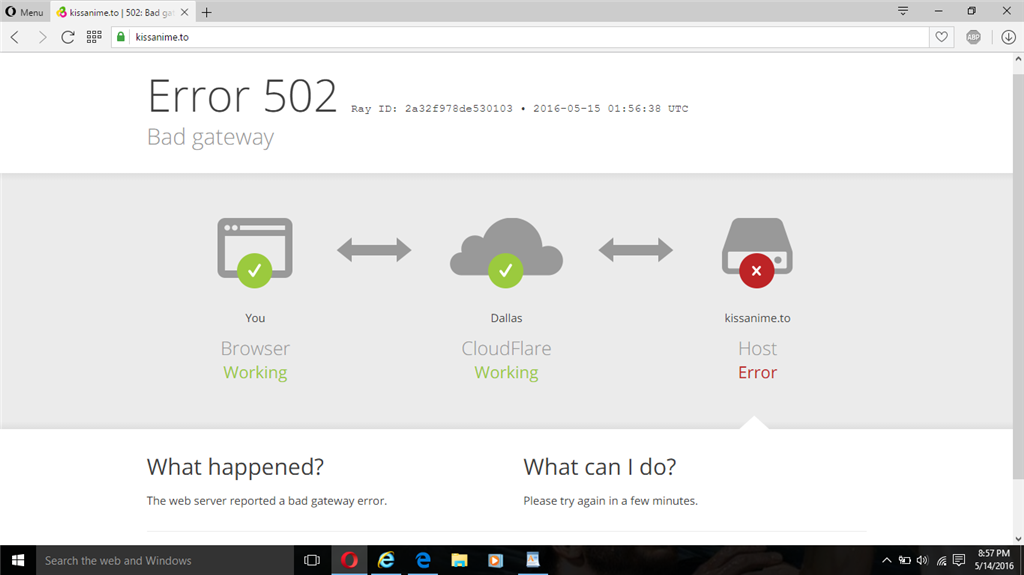Open a new tab with the plus button
The width and height of the screenshot is (1024, 575).
[x=206, y=12]
